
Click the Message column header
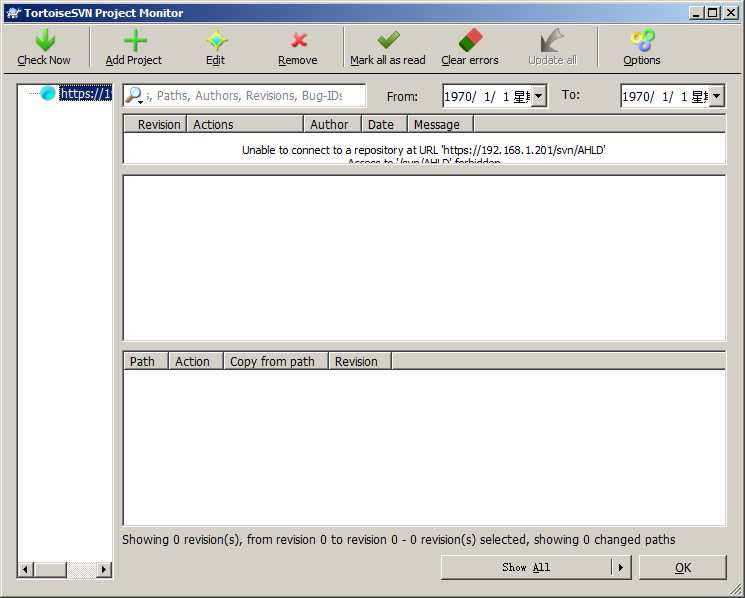[x=440, y=124]
